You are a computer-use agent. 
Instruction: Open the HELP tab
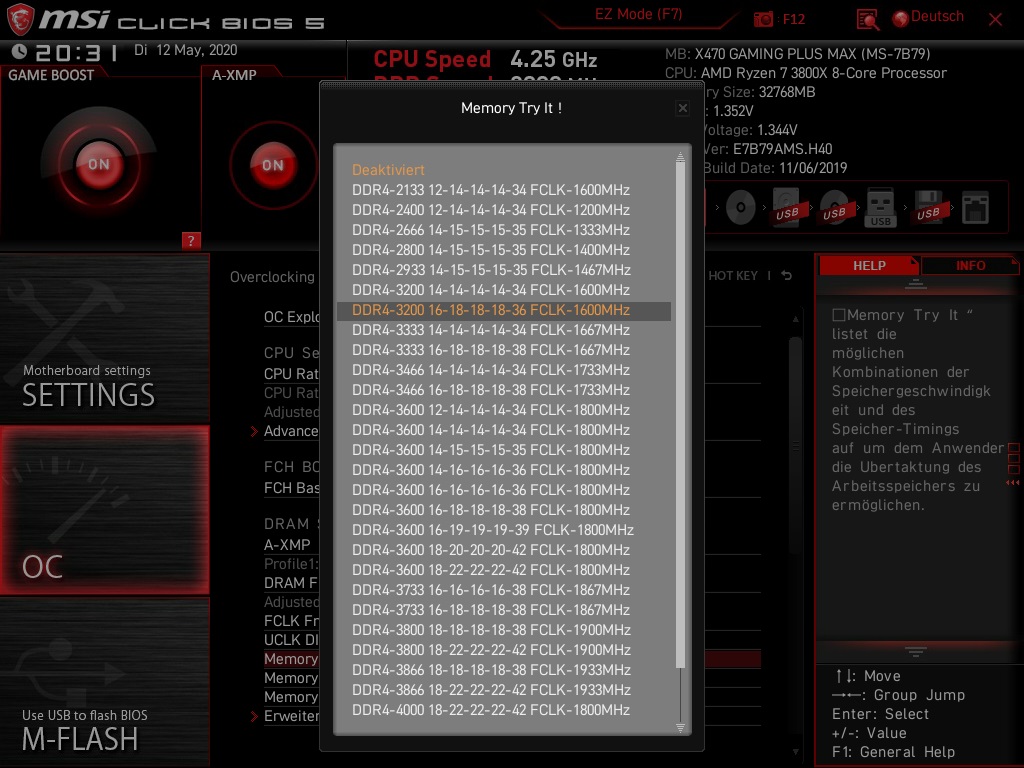868,265
